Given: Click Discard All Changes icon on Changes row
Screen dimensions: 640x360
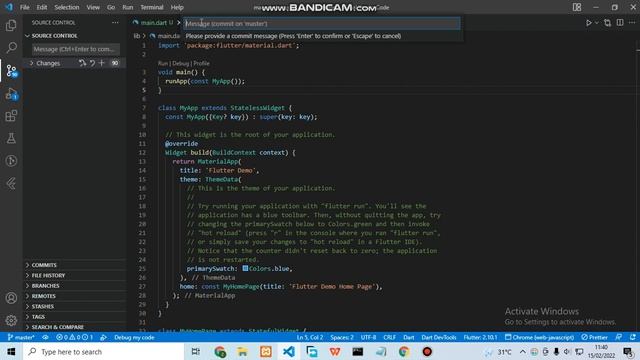Looking at the screenshot, I should 92,63.
